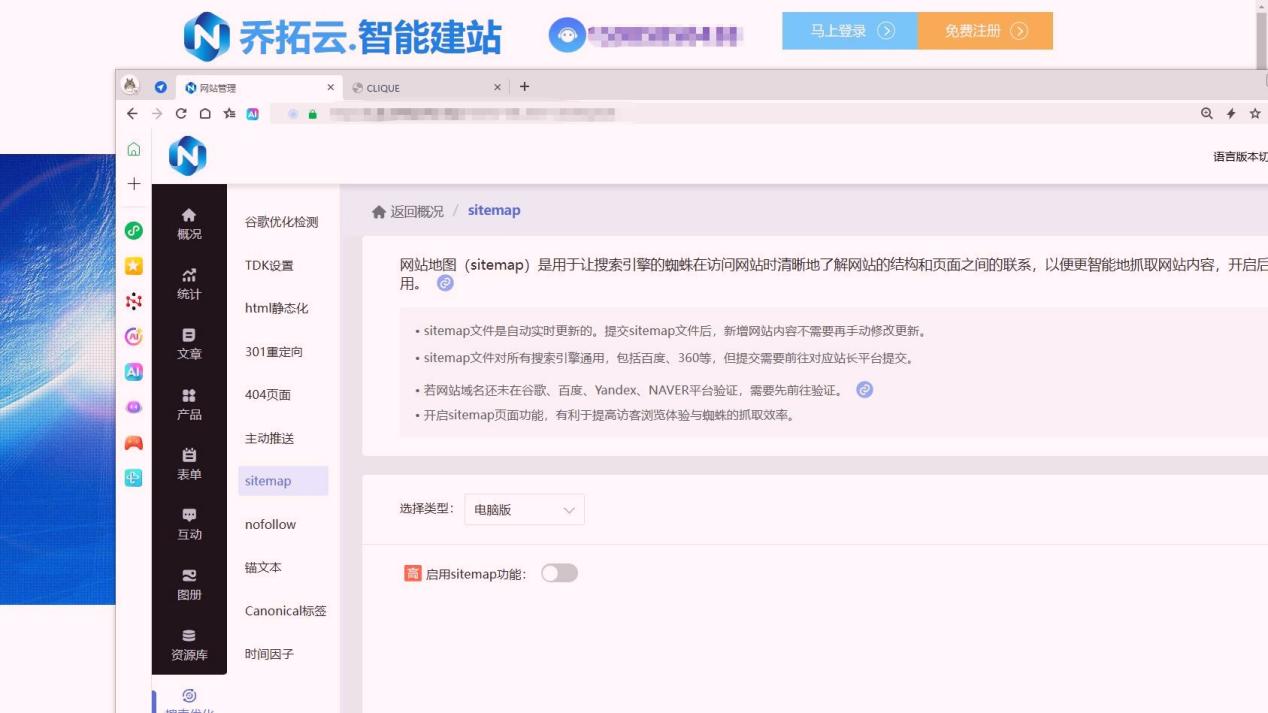Click the browser bookmark star icon
This screenshot has width=1268, height=713.
coord(1255,114)
